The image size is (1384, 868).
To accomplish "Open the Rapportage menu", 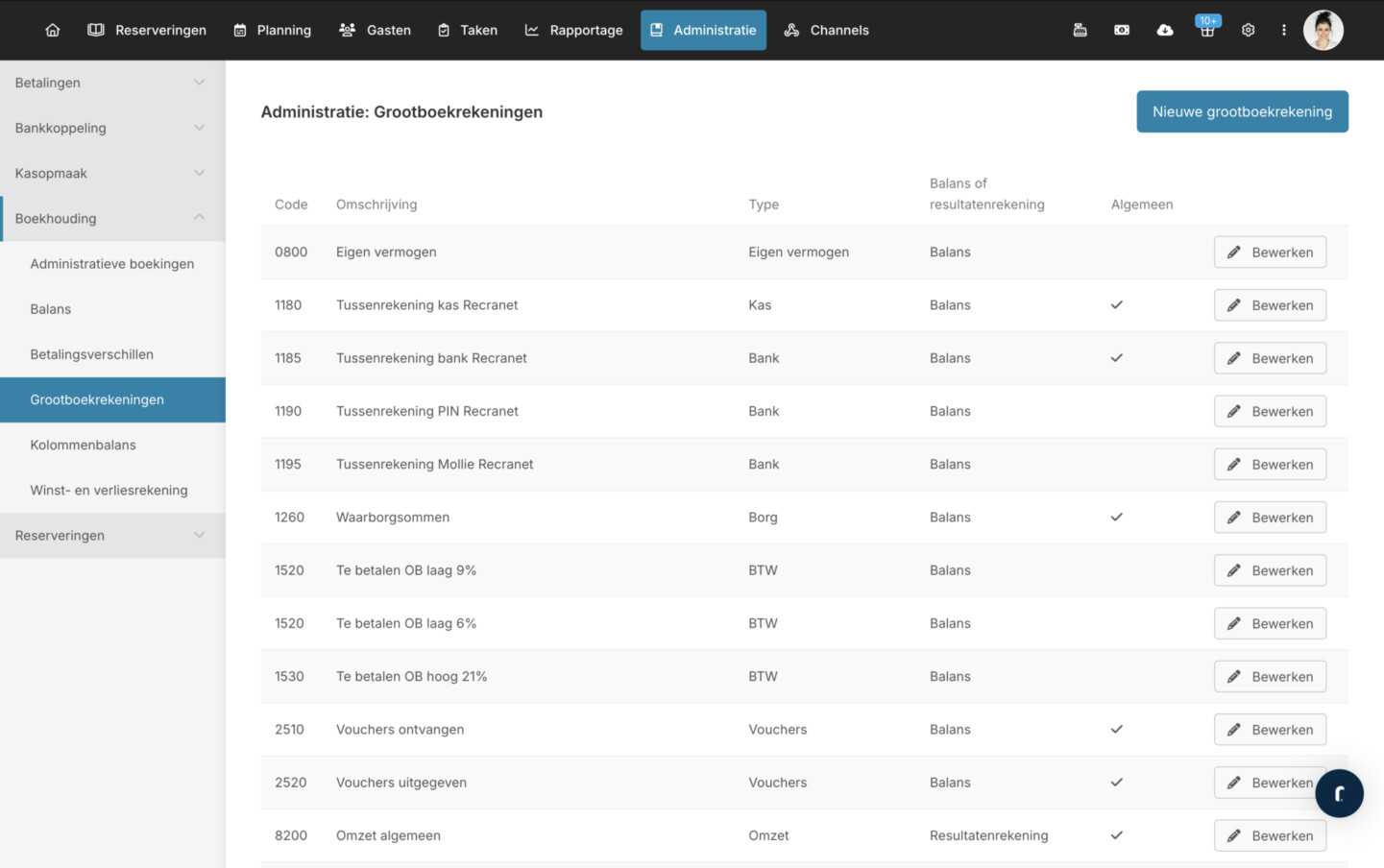I will [x=573, y=30].
